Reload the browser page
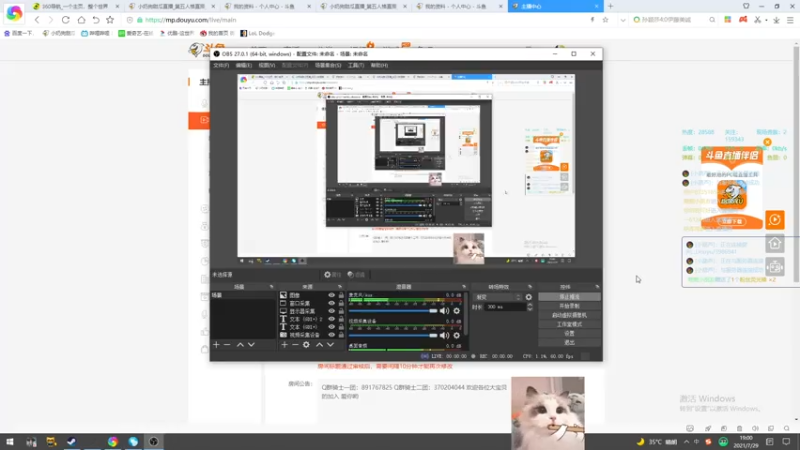 65,20
